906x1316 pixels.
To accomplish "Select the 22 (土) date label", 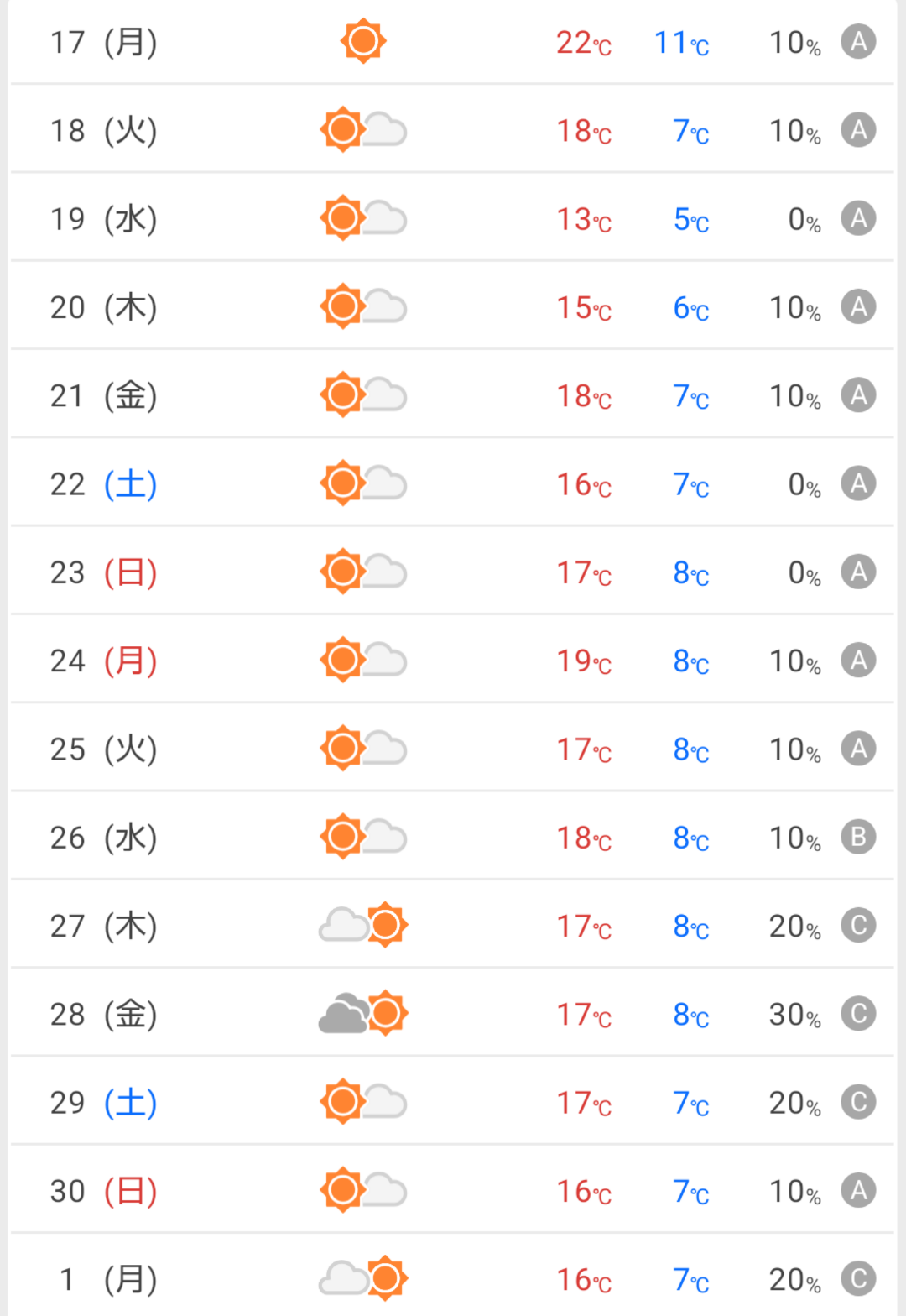I will (103, 484).
